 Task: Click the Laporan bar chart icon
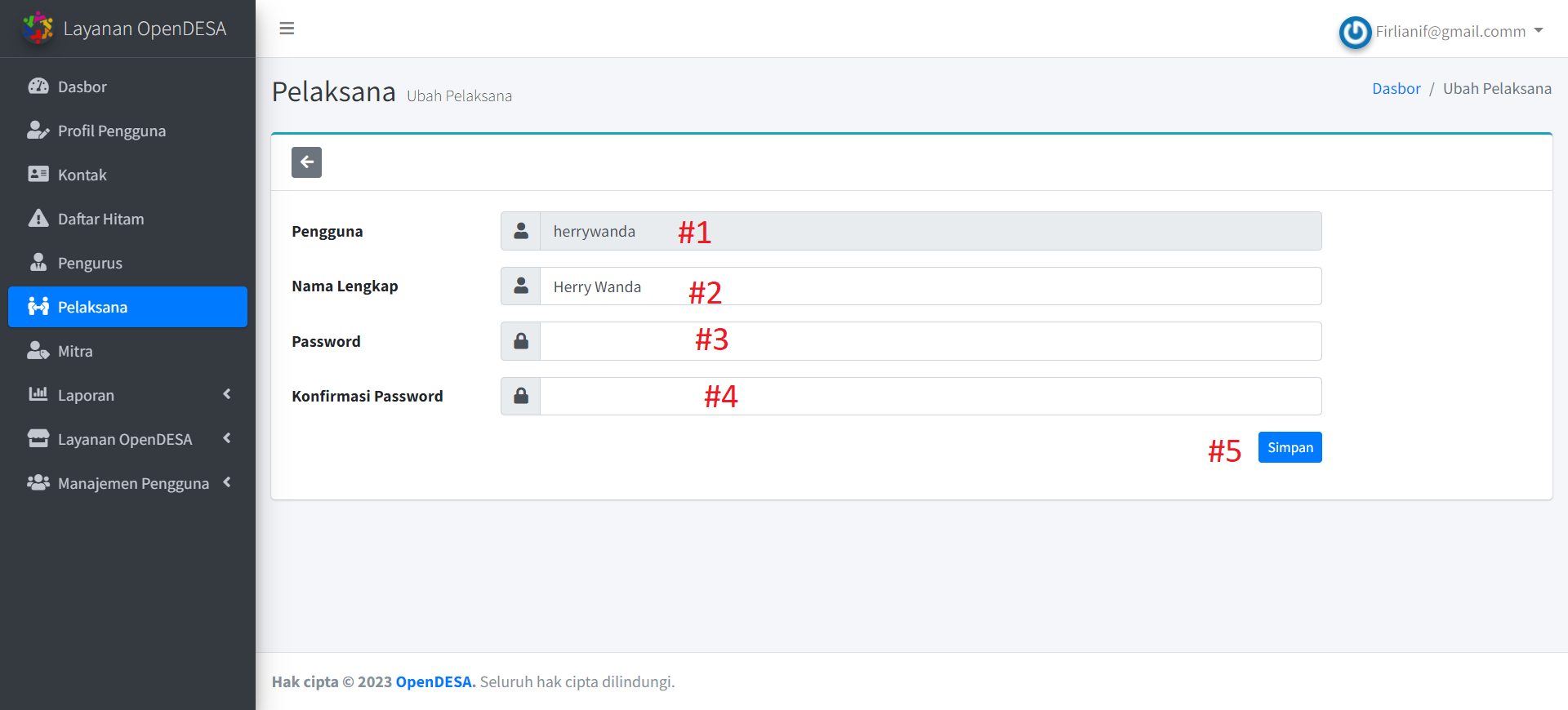[x=38, y=395]
